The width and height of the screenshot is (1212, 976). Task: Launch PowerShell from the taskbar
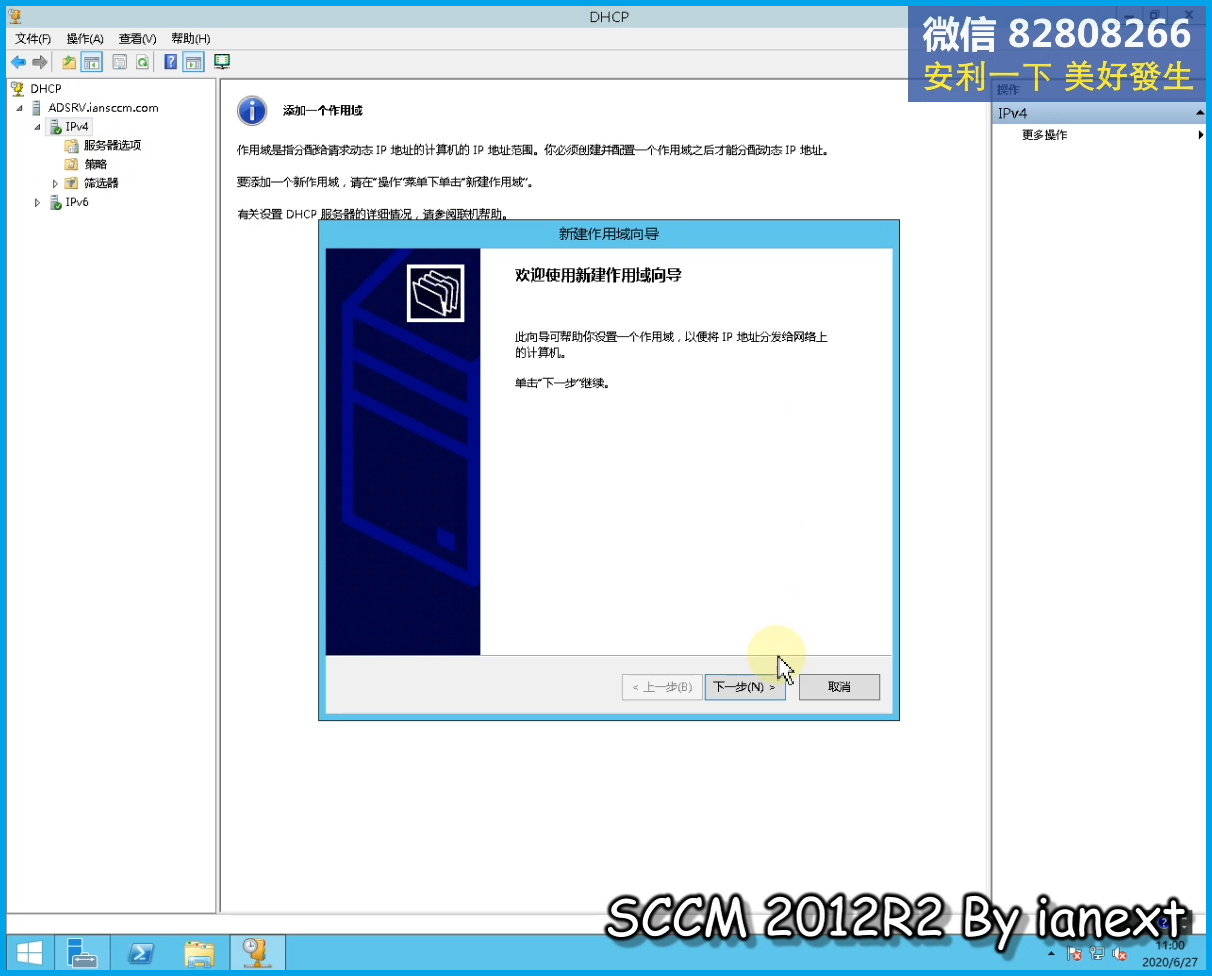(141, 952)
